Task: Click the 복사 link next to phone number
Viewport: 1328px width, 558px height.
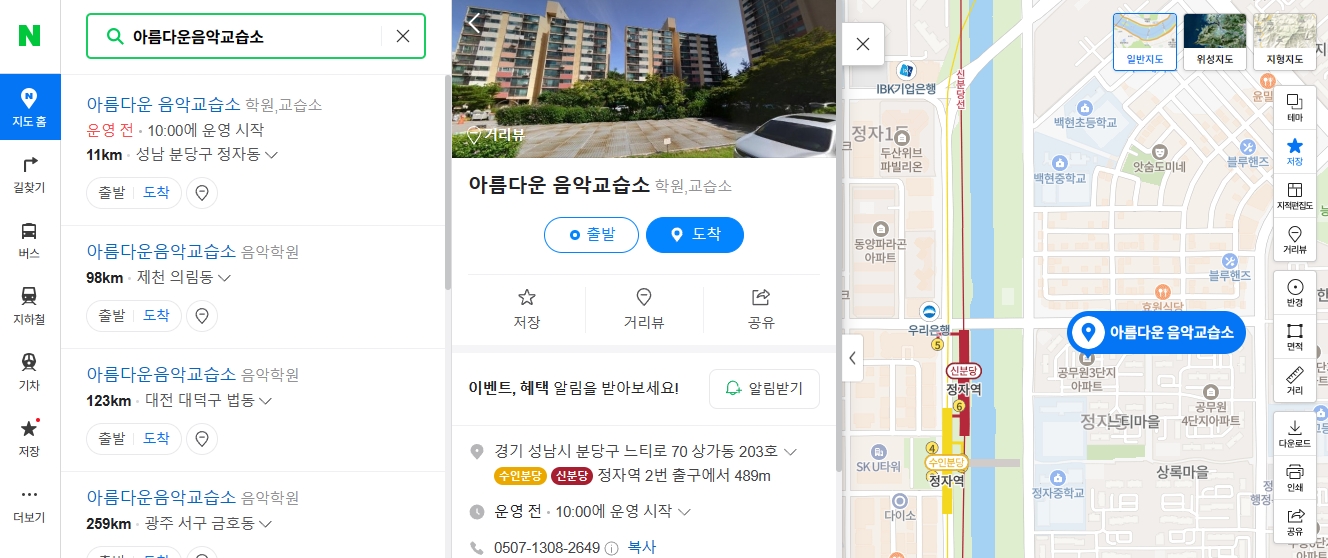Action: 641,548
